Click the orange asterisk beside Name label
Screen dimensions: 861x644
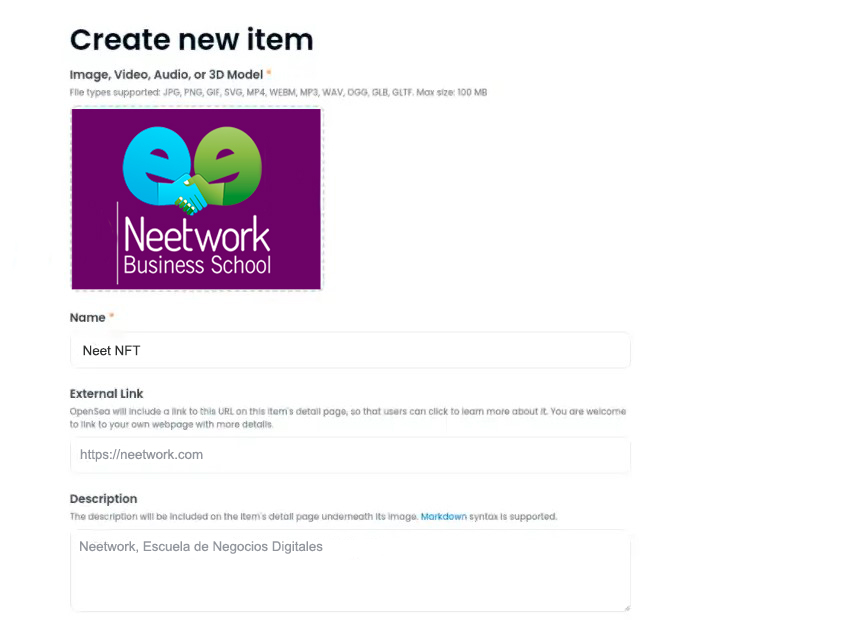point(112,318)
